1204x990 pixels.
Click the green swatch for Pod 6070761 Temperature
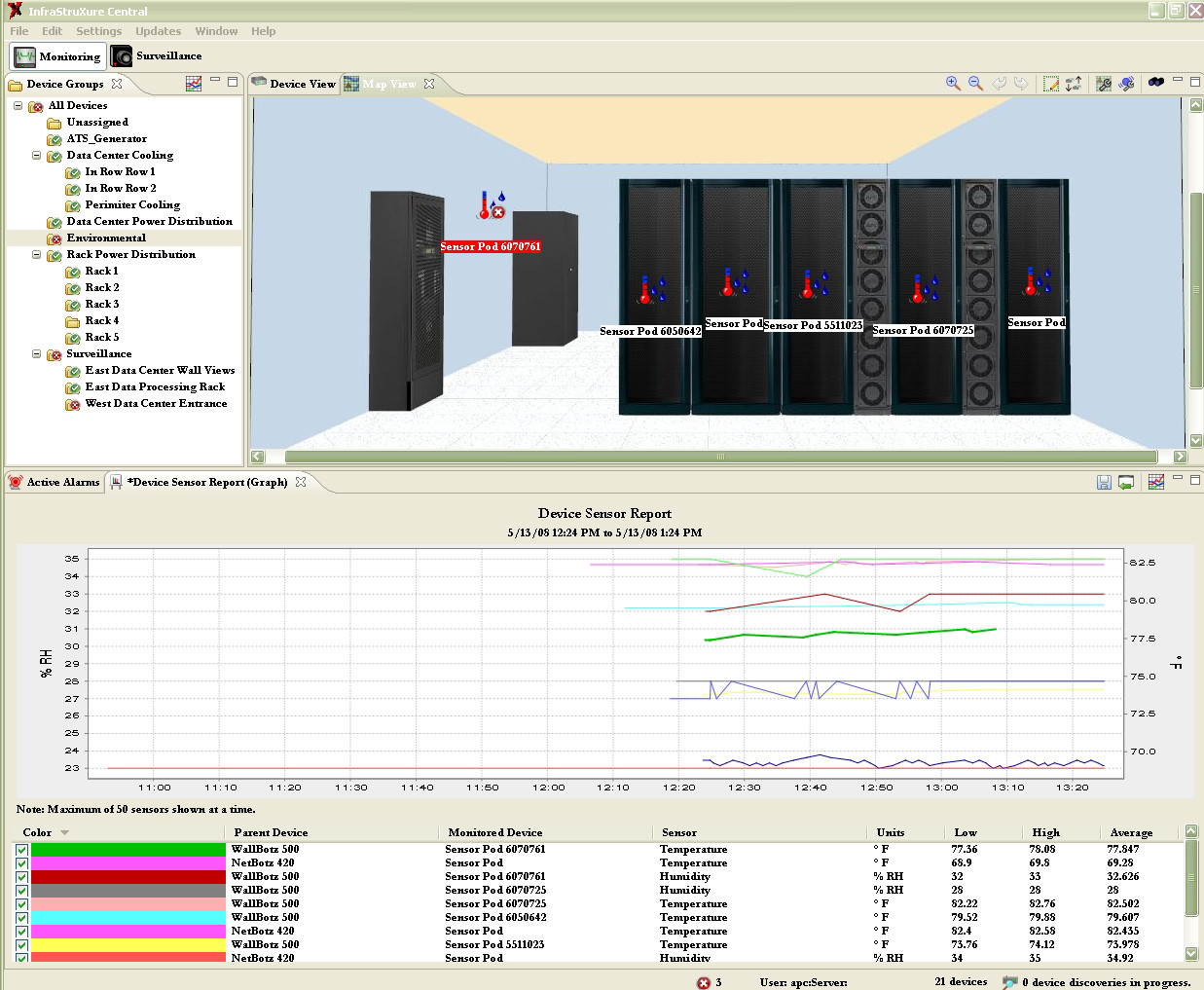pos(128,850)
